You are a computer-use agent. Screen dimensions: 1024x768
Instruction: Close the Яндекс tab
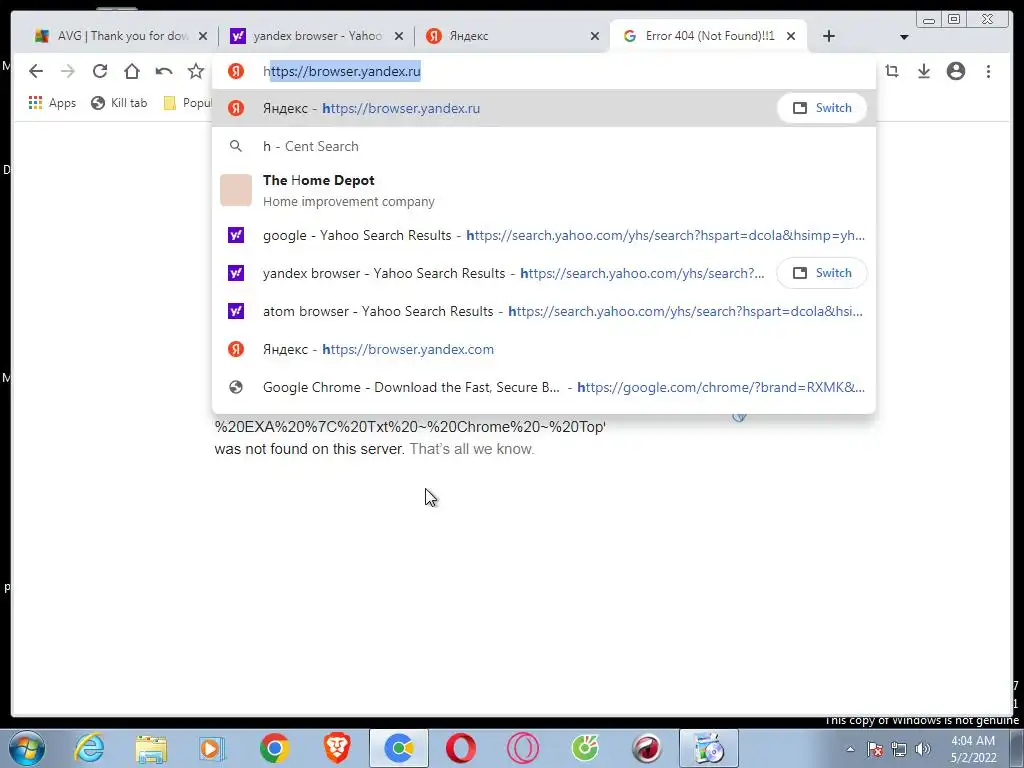[595, 37]
